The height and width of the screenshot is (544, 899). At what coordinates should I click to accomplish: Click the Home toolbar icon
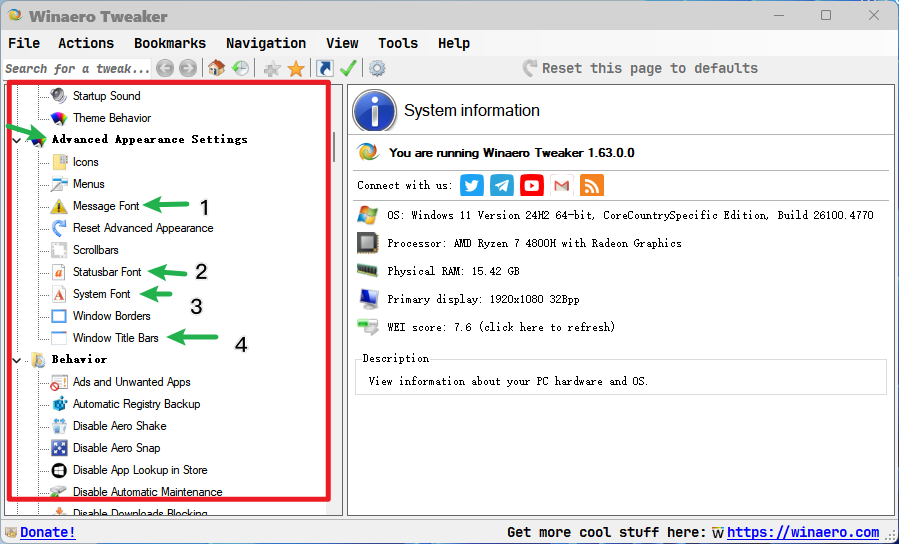click(x=216, y=68)
